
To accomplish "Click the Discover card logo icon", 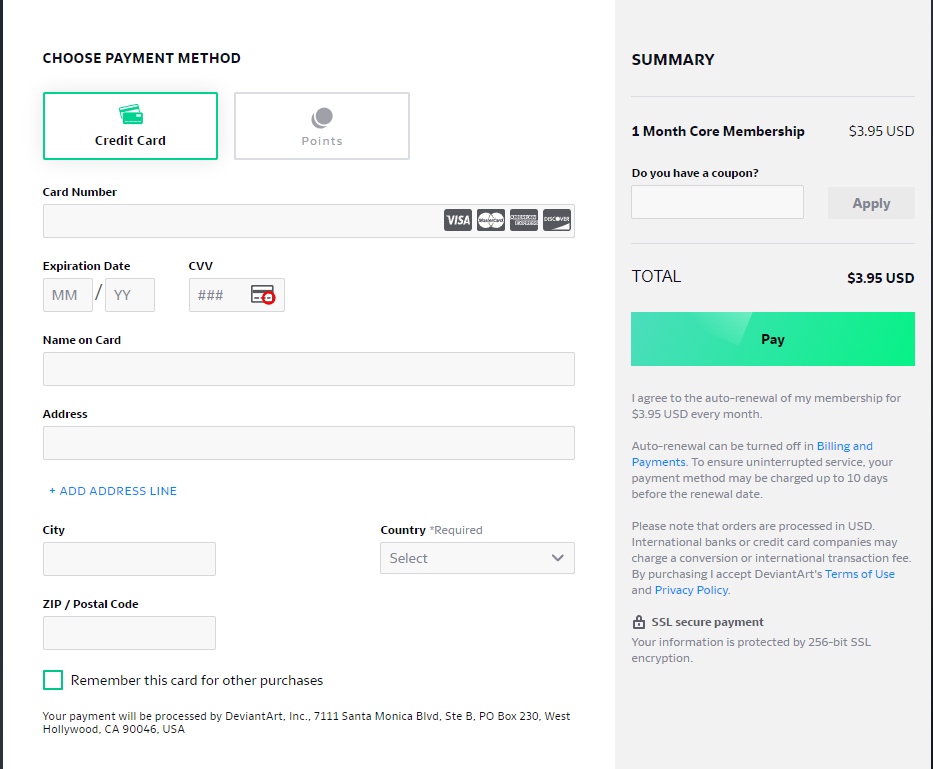I will 557,220.
